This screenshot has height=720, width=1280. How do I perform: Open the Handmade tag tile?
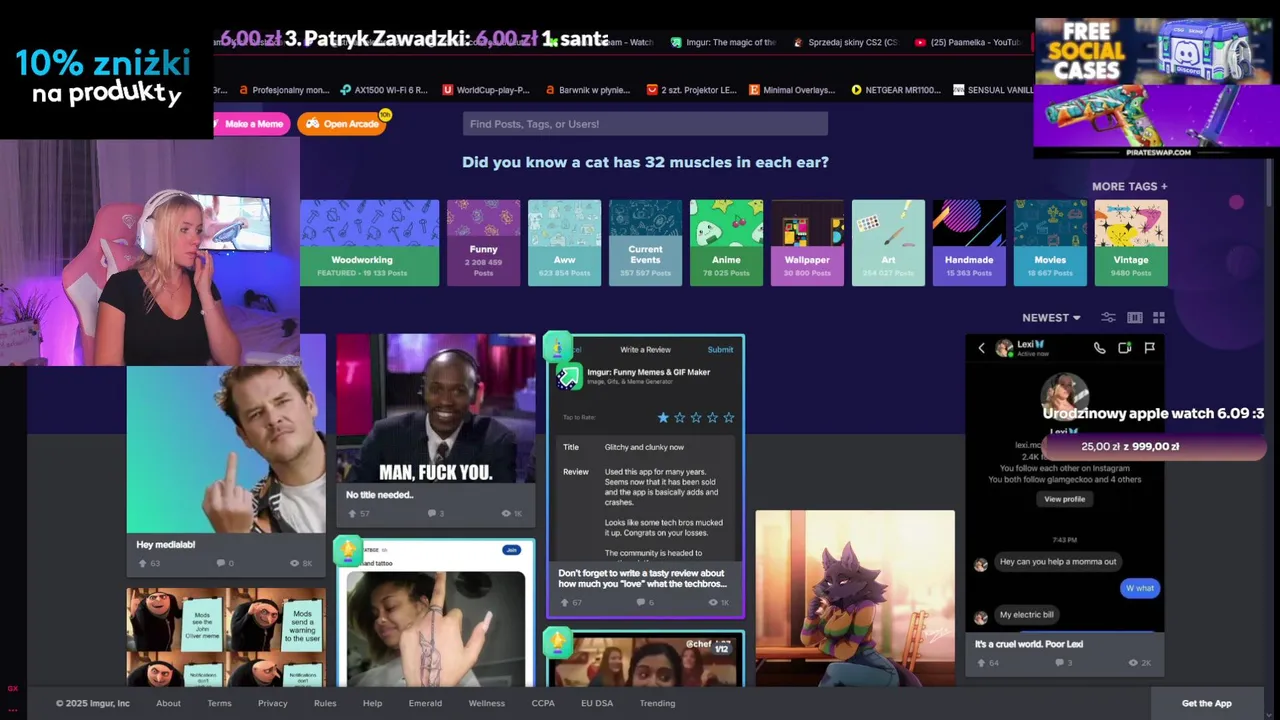969,243
